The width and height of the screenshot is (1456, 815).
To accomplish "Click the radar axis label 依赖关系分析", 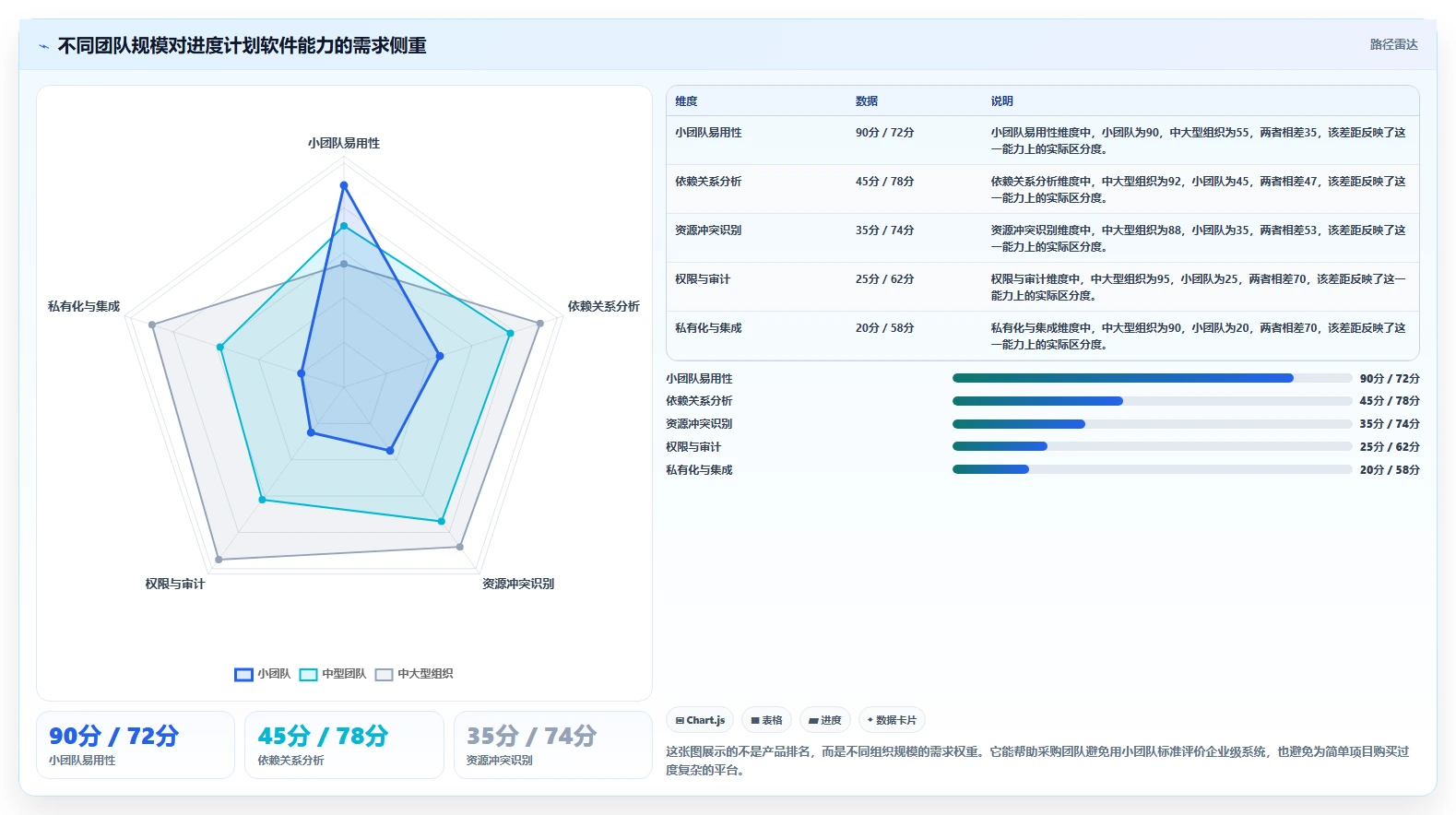I will pos(604,306).
